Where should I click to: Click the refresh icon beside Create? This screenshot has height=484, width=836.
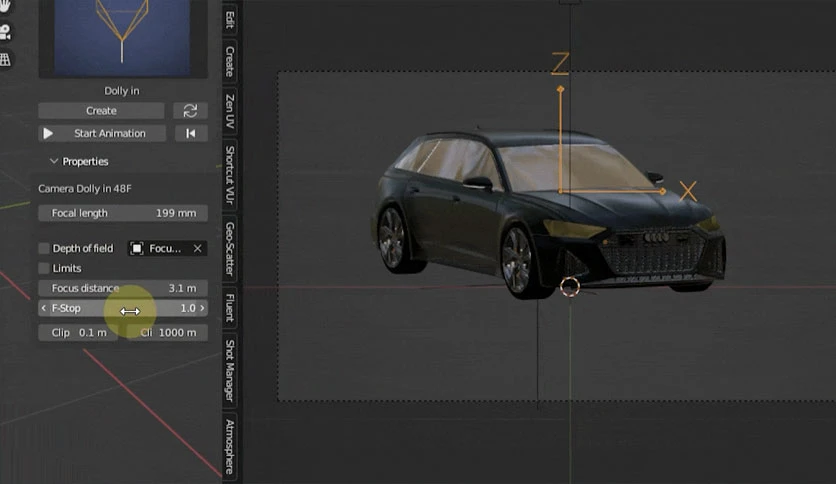coord(190,111)
